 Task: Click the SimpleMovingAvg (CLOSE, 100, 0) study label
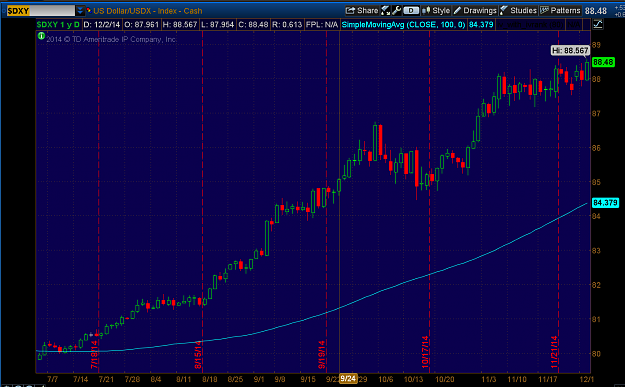coord(403,25)
